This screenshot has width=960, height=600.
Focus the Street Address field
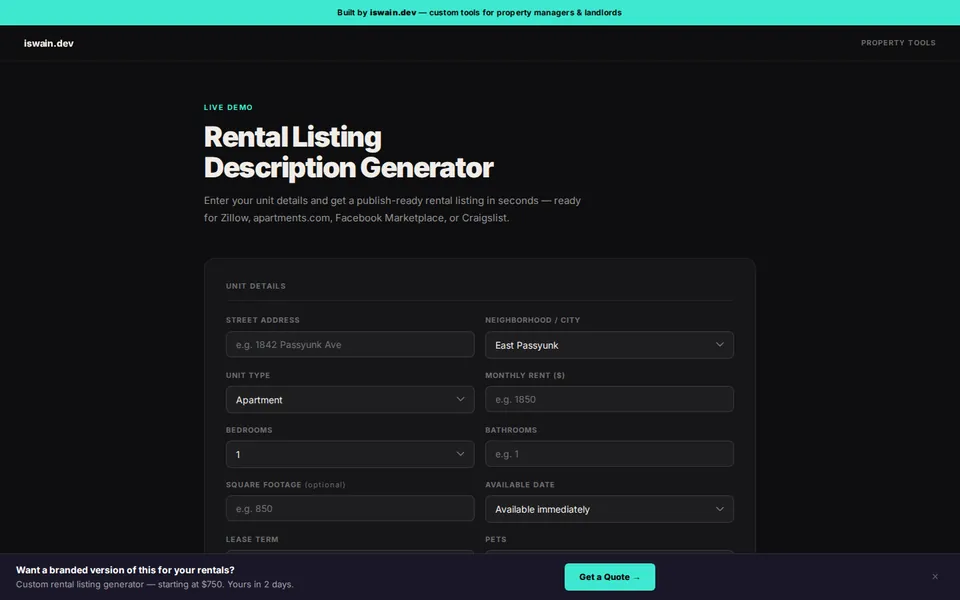pos(350,345)
